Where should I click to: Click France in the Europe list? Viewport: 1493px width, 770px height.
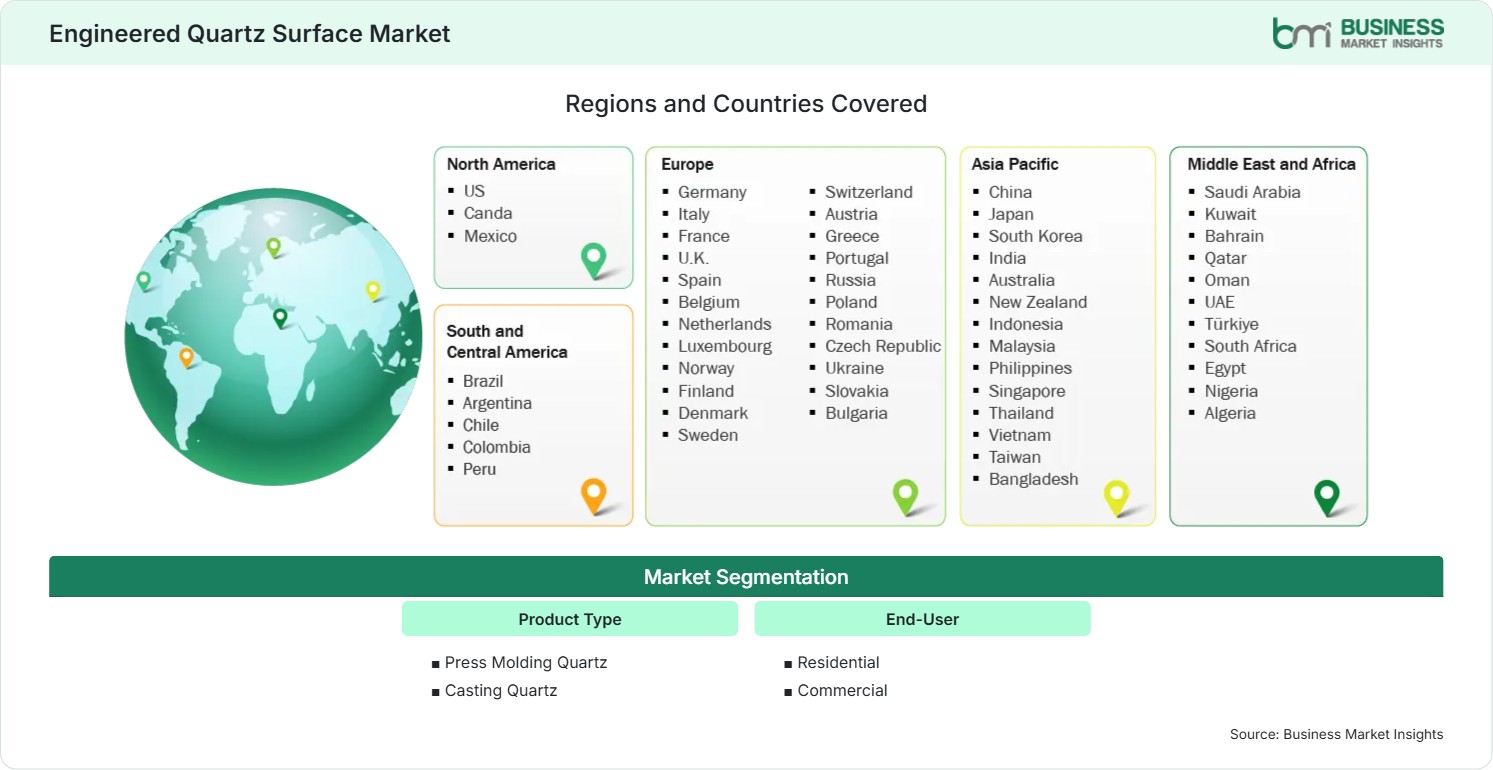pos(704,236)
